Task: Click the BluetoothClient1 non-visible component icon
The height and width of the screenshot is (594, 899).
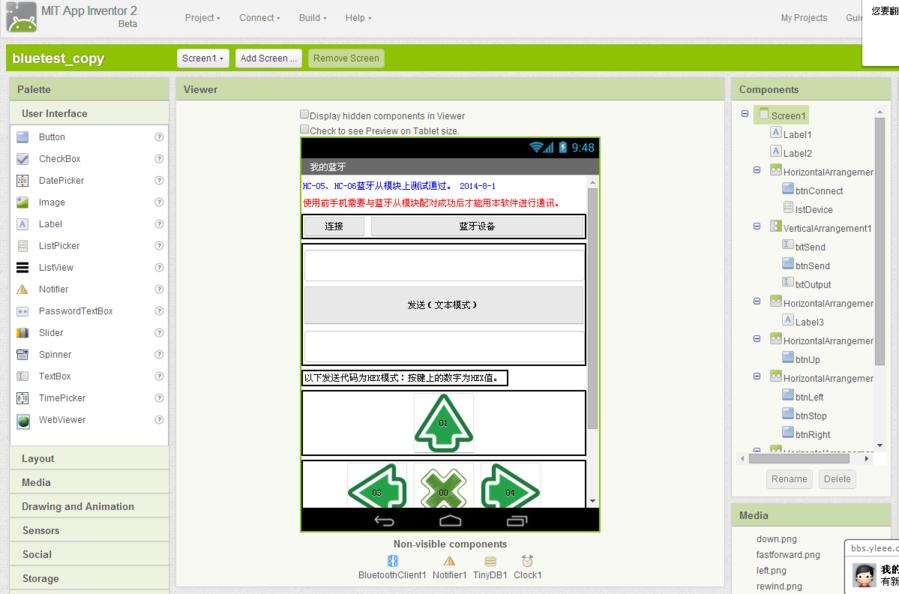Action: [392, 562]
